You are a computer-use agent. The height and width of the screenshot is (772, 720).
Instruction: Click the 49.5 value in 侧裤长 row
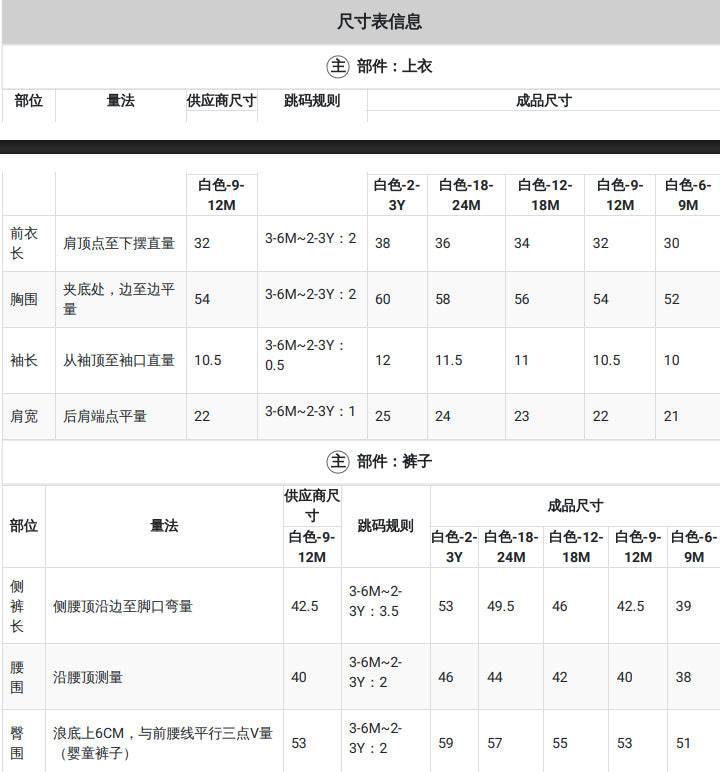(x=501, y=606)
